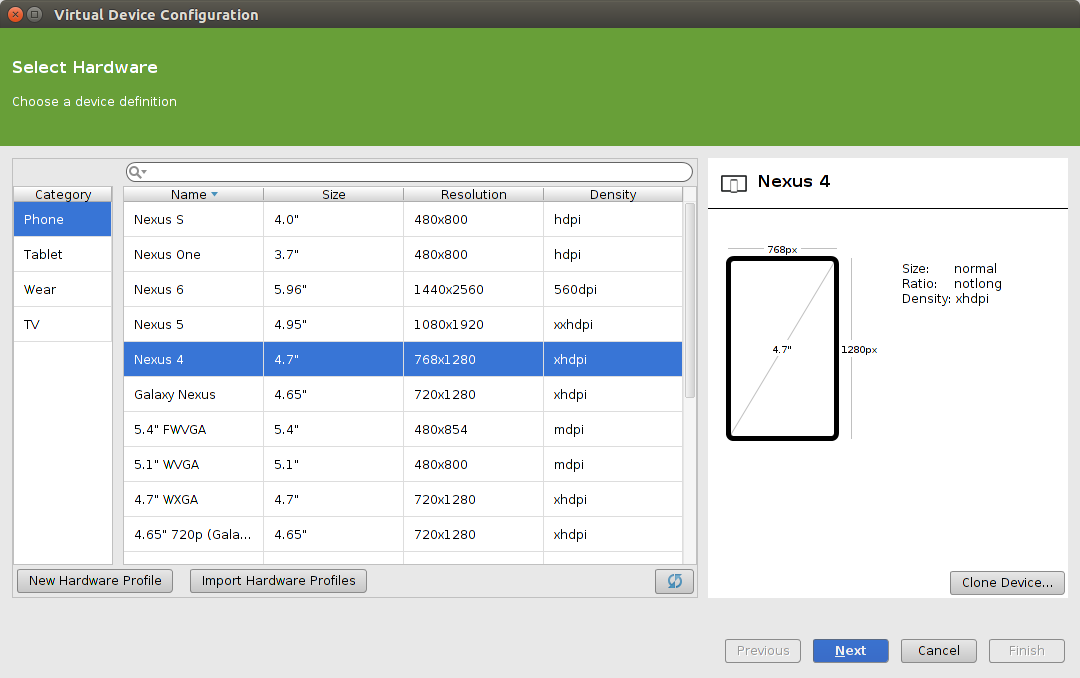The width and height of the screenshot is (1080, 678).
Task: Click the device table vertical scrollbar
Action: [689, 300]
